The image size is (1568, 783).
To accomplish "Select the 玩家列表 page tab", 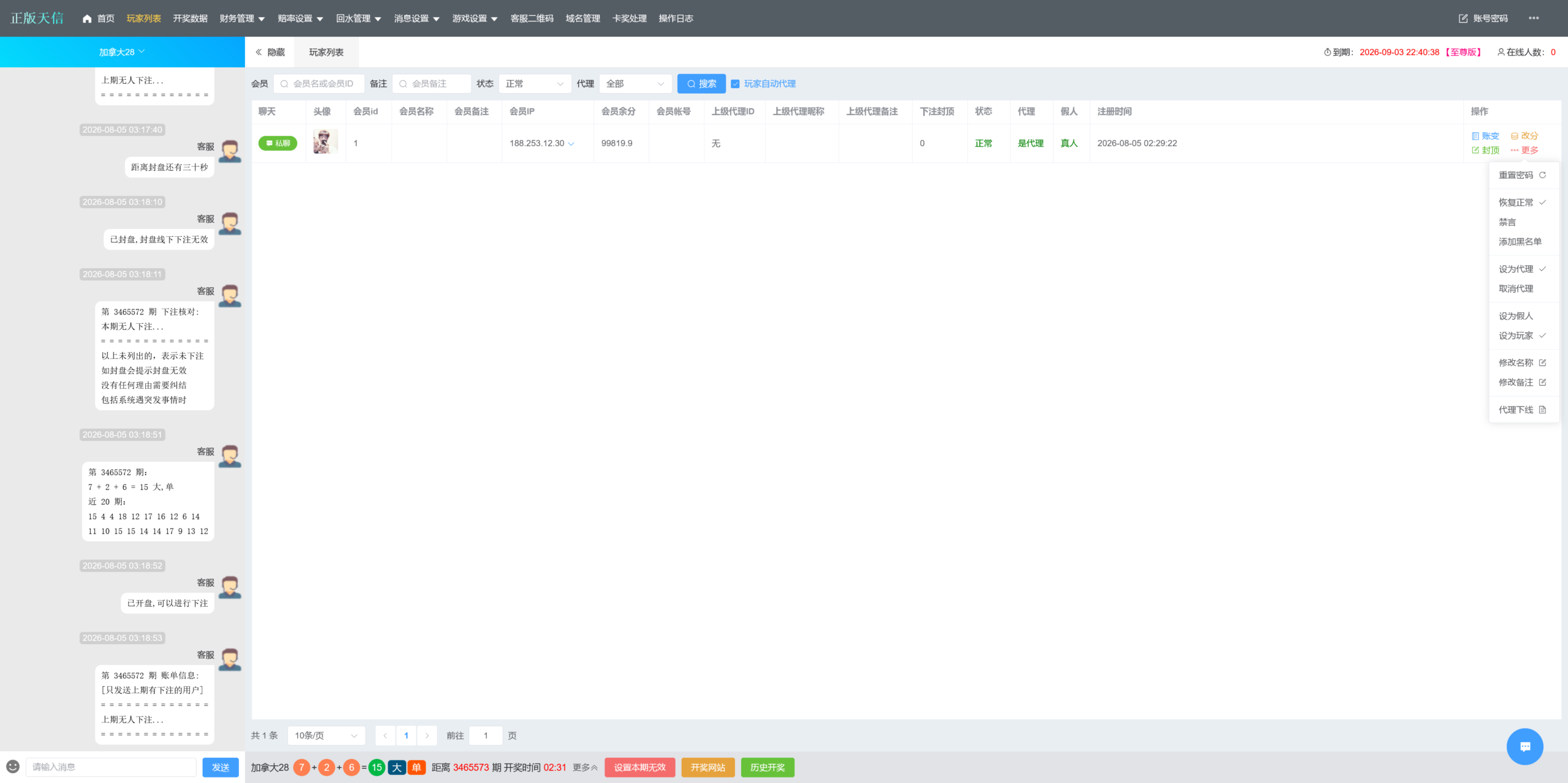I will [326, 52].
